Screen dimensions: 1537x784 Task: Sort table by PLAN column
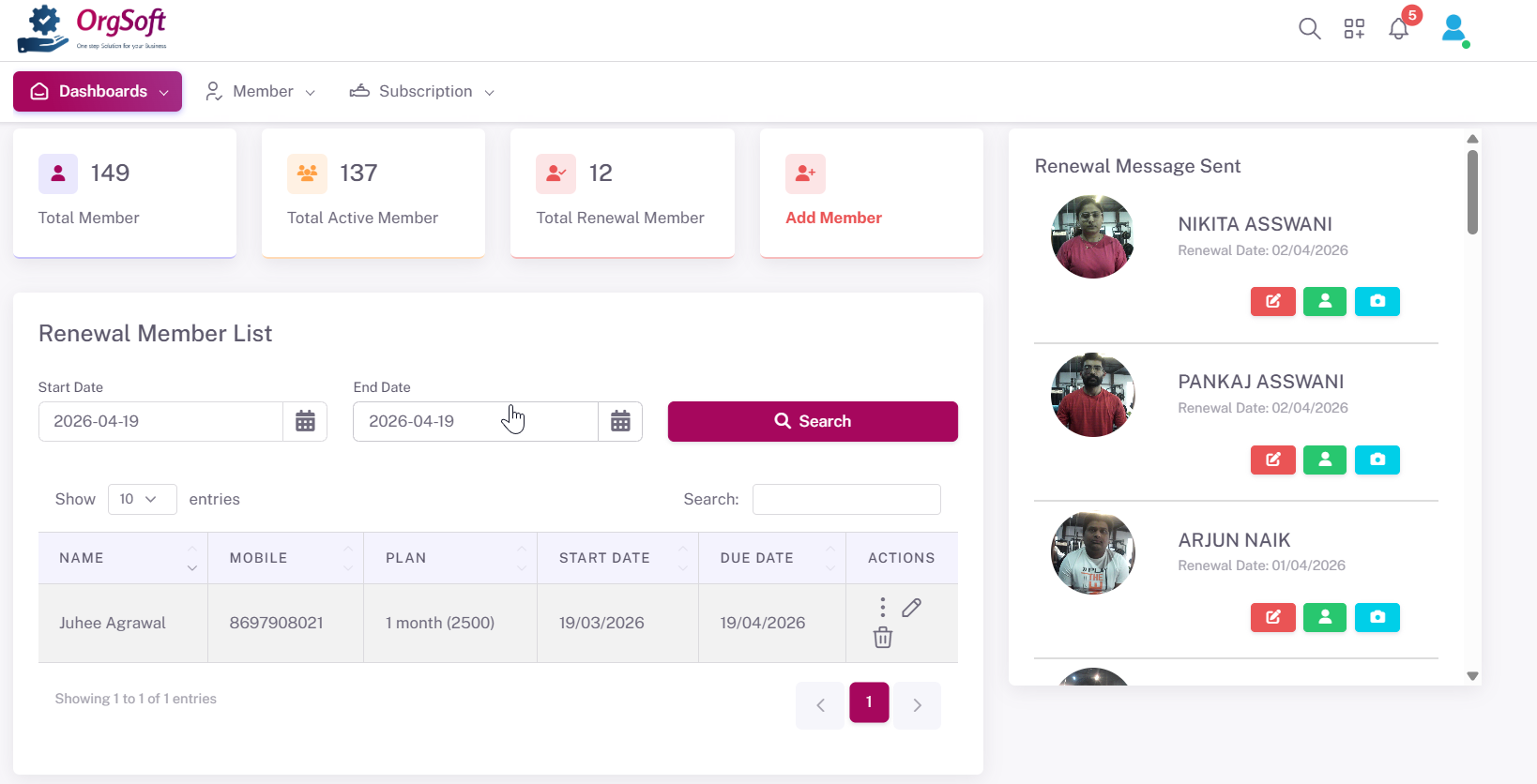click(x=450, y=558)
